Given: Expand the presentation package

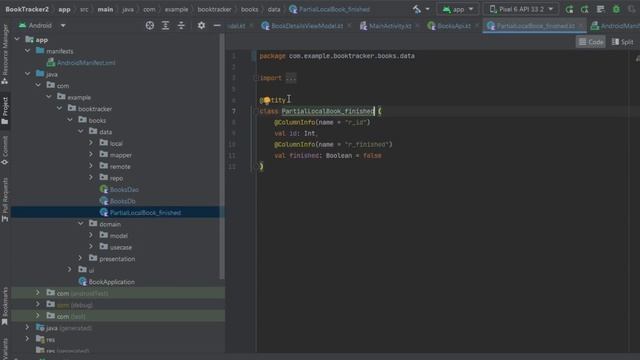Looking at the screenshot, I should click(x=81, y=258).
